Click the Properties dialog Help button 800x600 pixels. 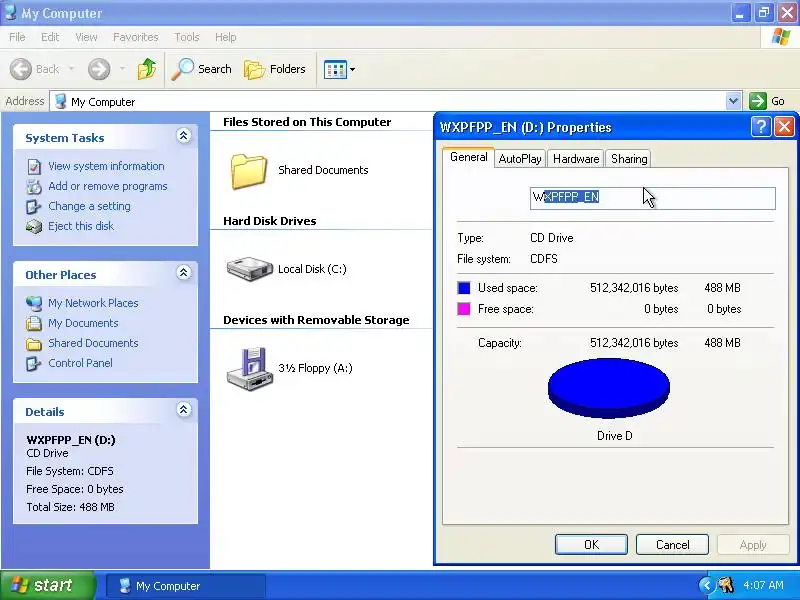pos(760,127)
